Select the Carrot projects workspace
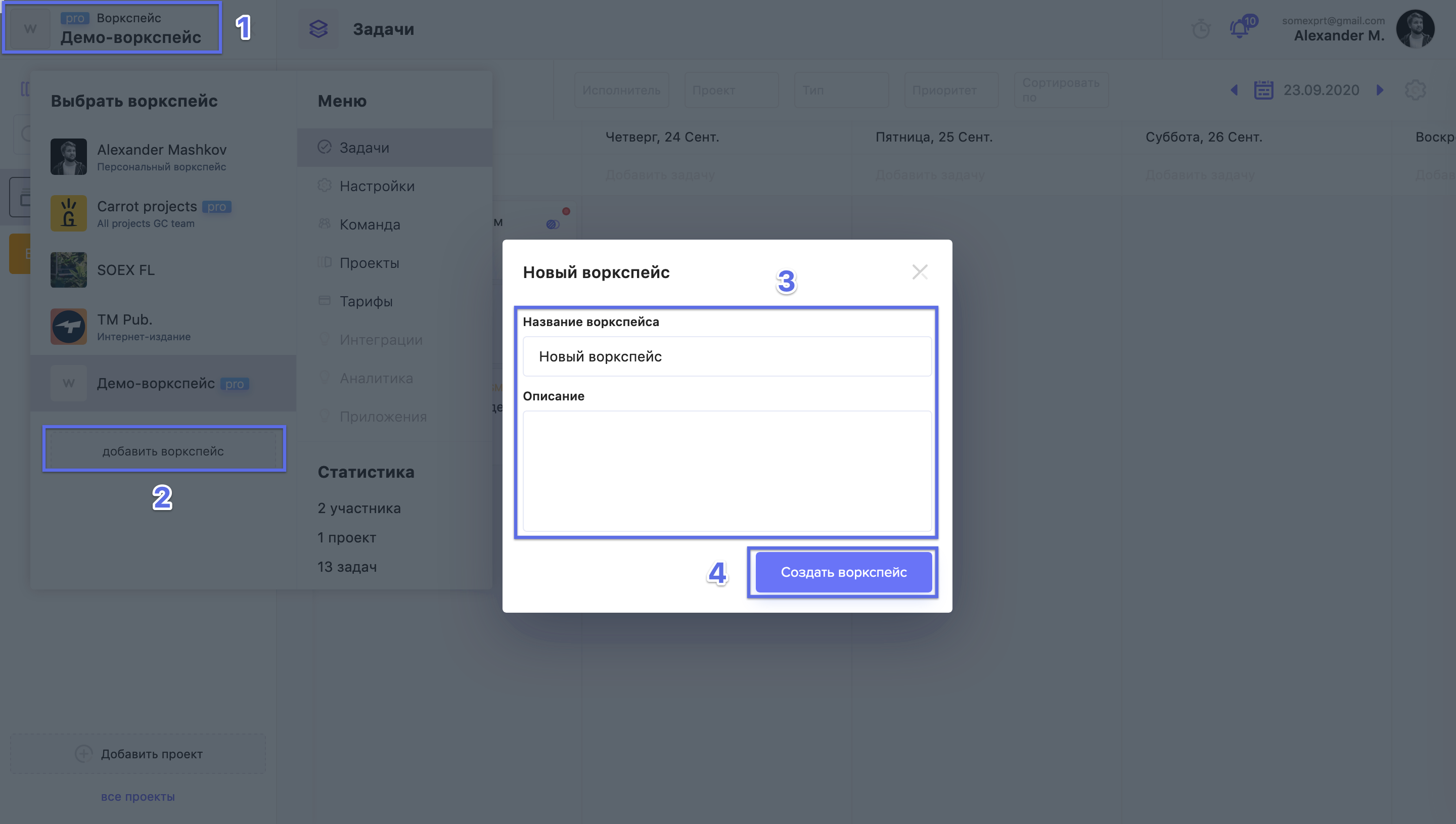1456x824 pixels. 163,213
